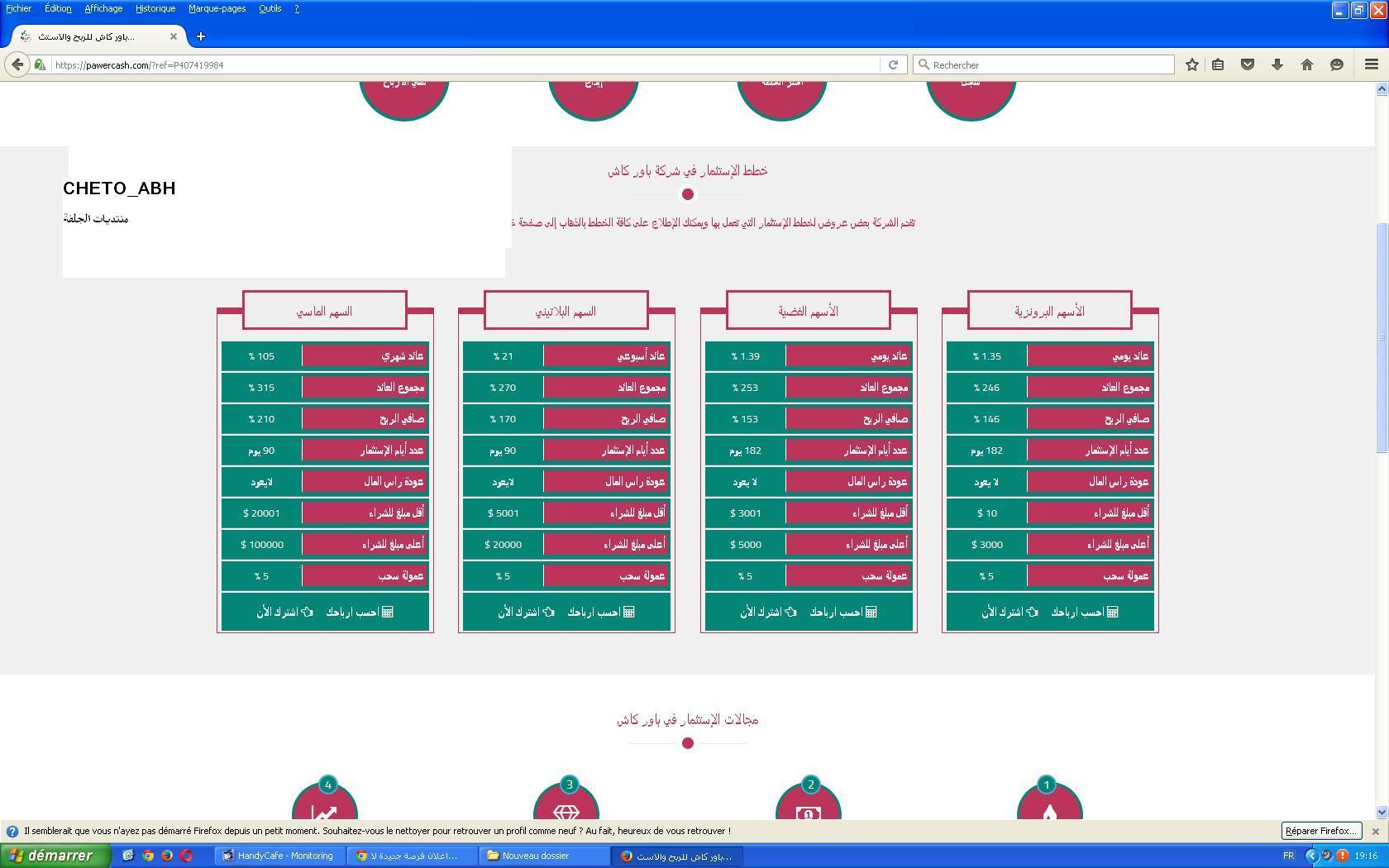
Task: Open a new tab with plus button
Action: (200, 36)
